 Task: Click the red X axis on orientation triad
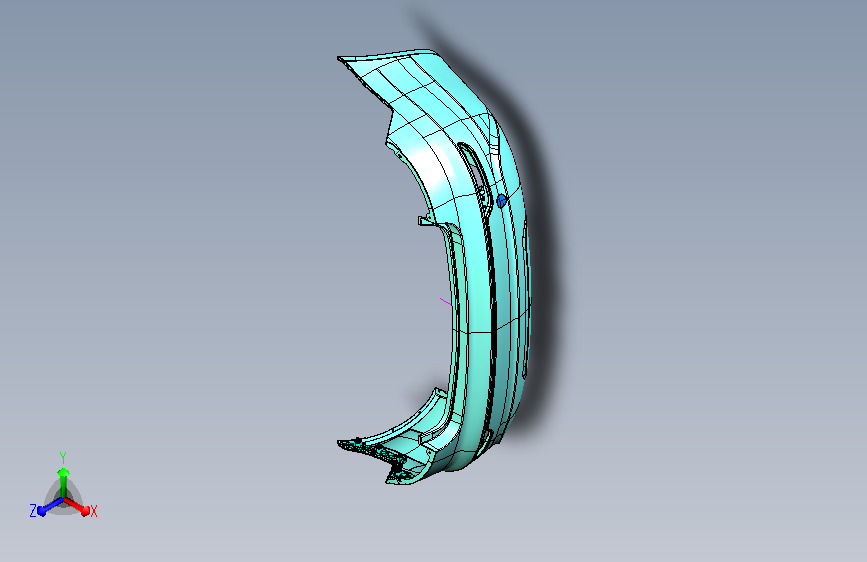click(79, 506)
